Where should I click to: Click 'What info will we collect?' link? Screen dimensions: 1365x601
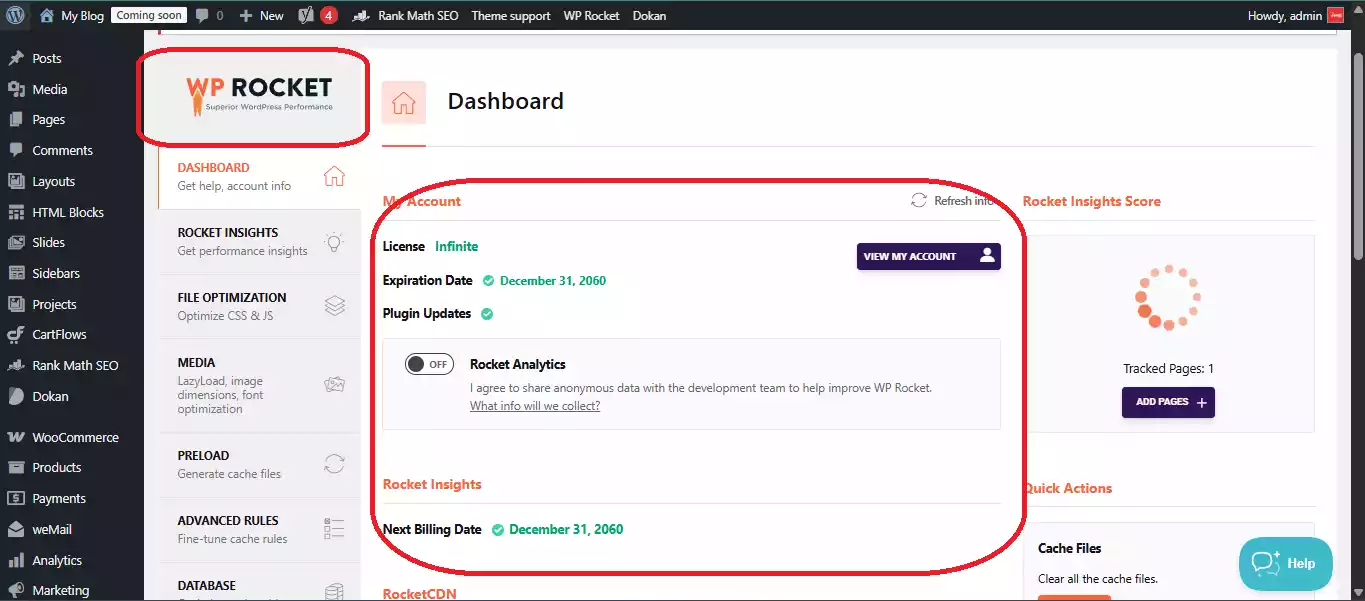click(535, 406)
